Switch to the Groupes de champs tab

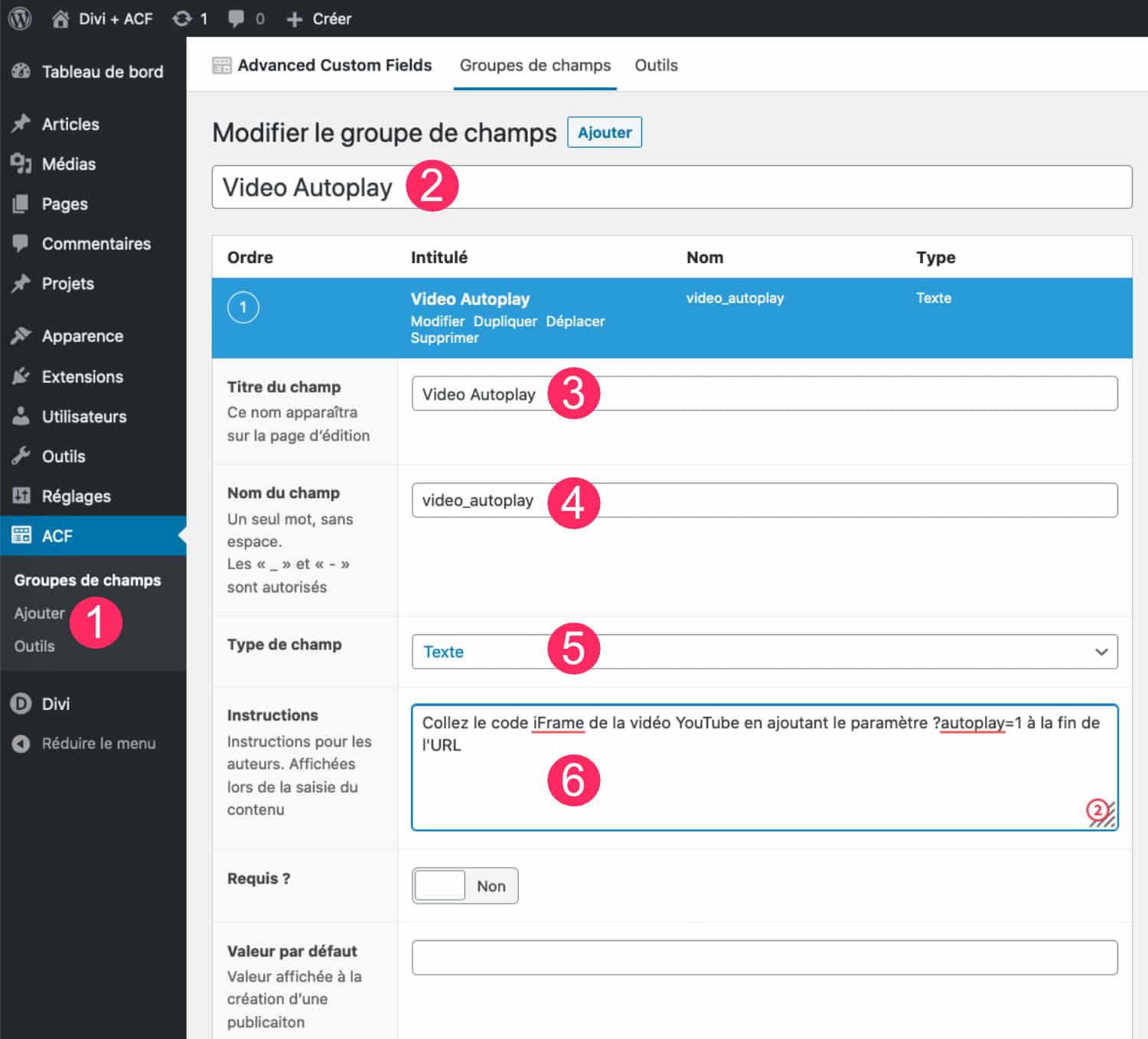(535, 65)
